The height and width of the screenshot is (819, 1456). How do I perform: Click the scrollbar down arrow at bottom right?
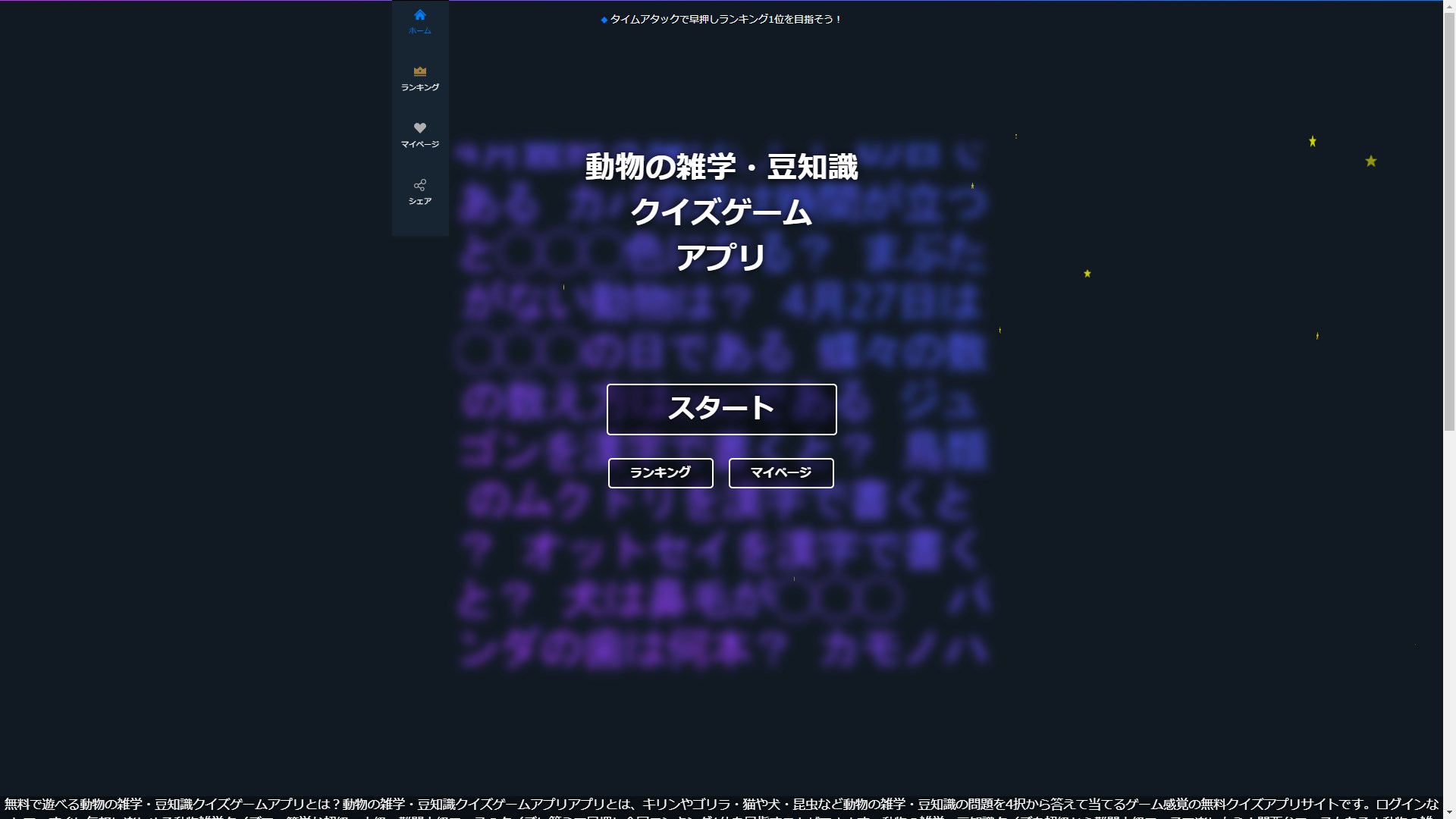pyautogui.click(x=1449, y=813)
